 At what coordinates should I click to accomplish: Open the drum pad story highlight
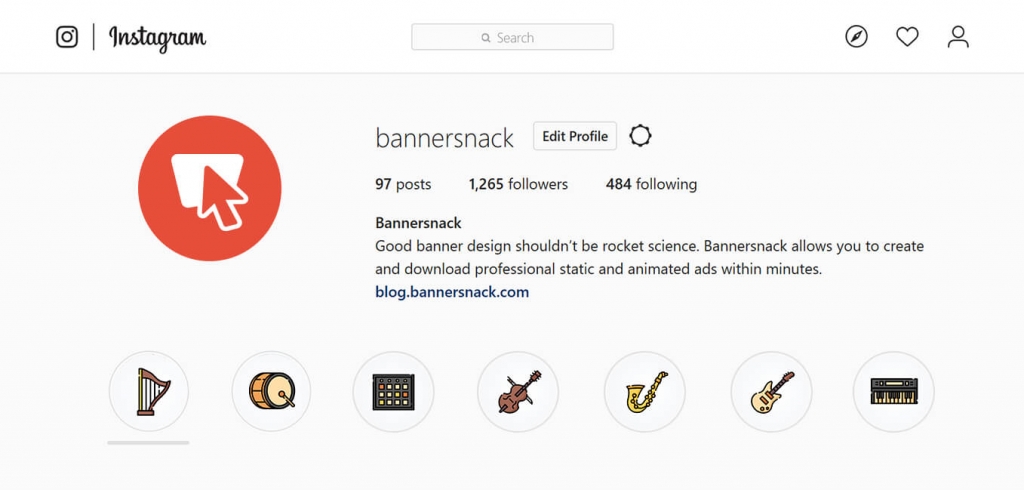(393, 391)
